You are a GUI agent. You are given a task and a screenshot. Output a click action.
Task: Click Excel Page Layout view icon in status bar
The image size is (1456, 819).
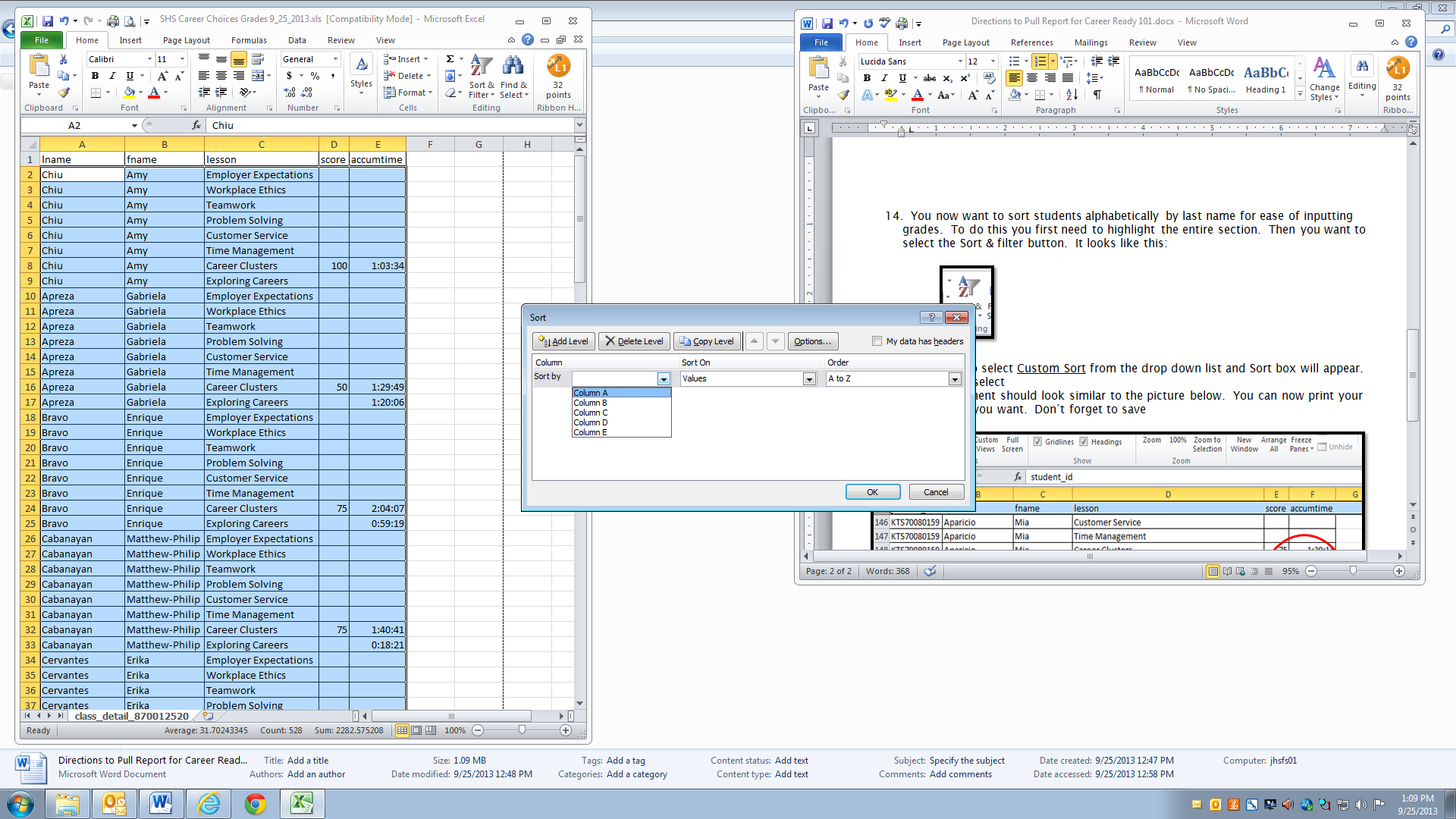pos(416,730)
